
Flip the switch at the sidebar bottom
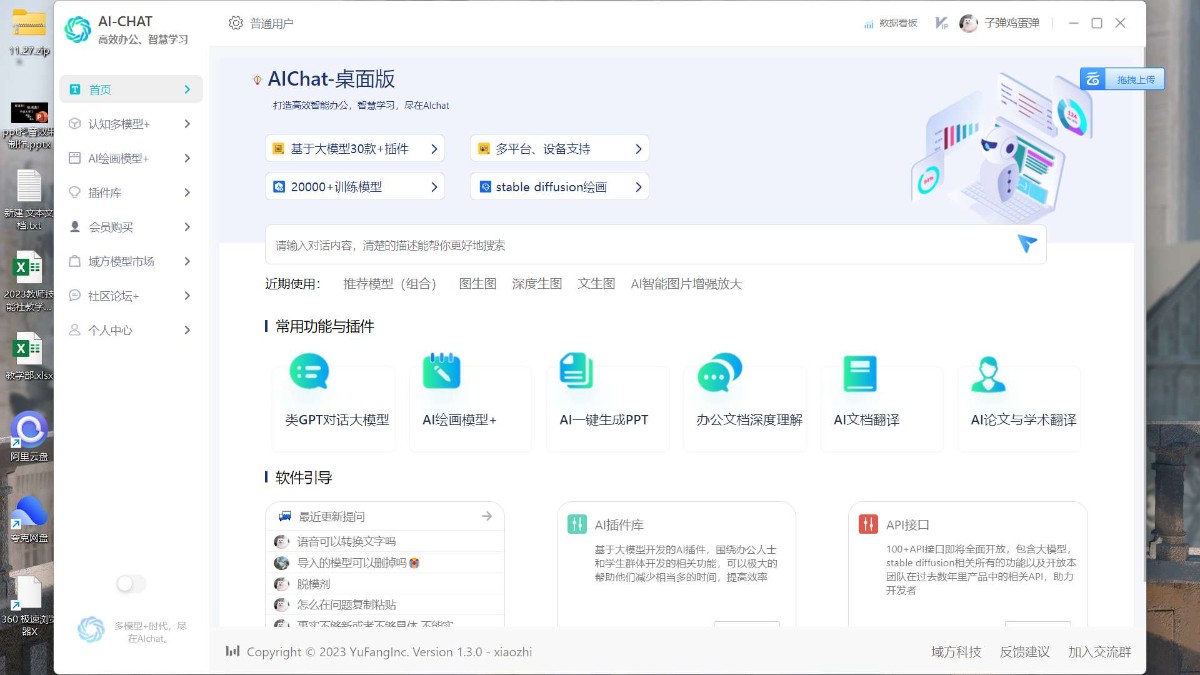[130, 583]
